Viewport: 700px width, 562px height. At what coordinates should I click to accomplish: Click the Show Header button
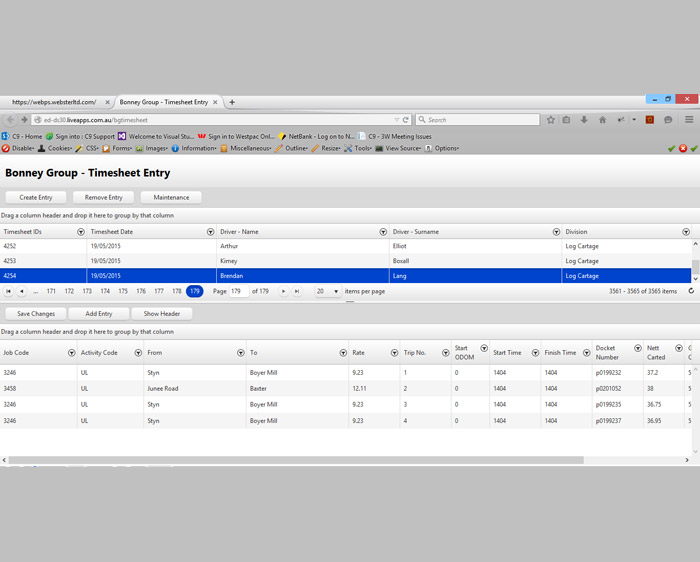click(x=161, y=314)
